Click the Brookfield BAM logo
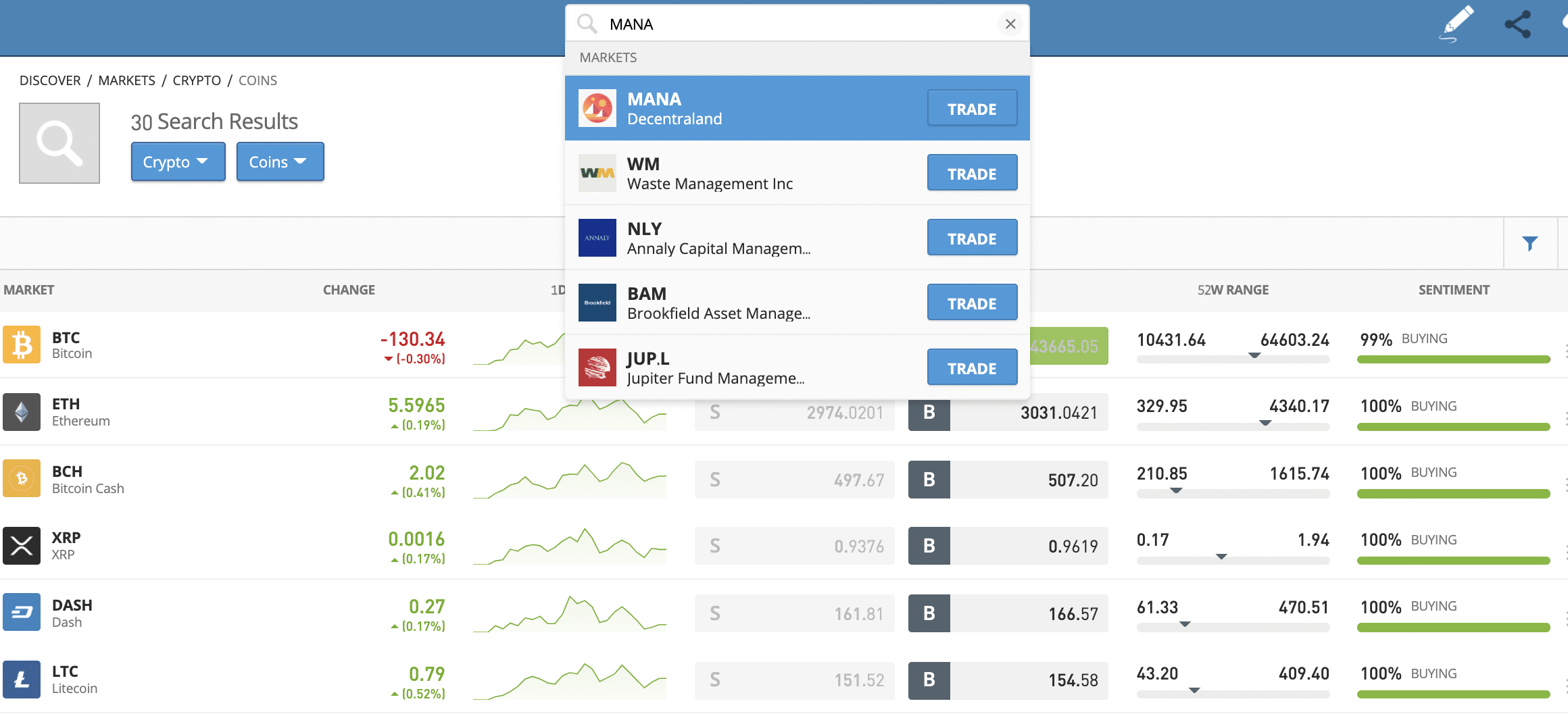Screen dimensions: 1568x716 597,303
